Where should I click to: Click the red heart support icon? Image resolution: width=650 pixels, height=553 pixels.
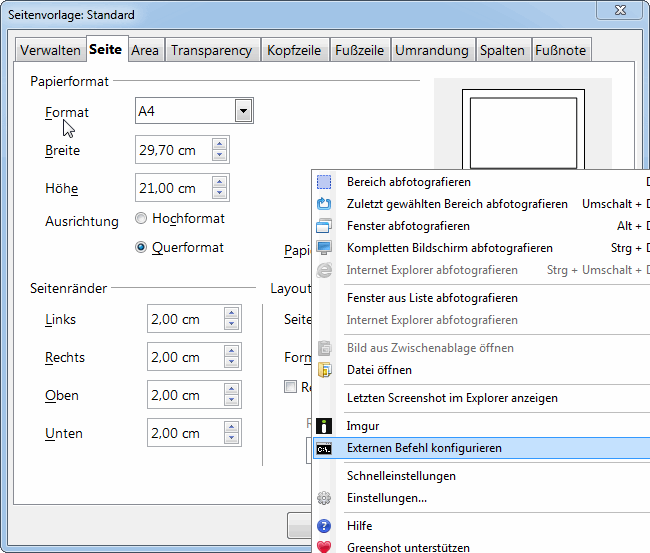click(x=324, y=547)
